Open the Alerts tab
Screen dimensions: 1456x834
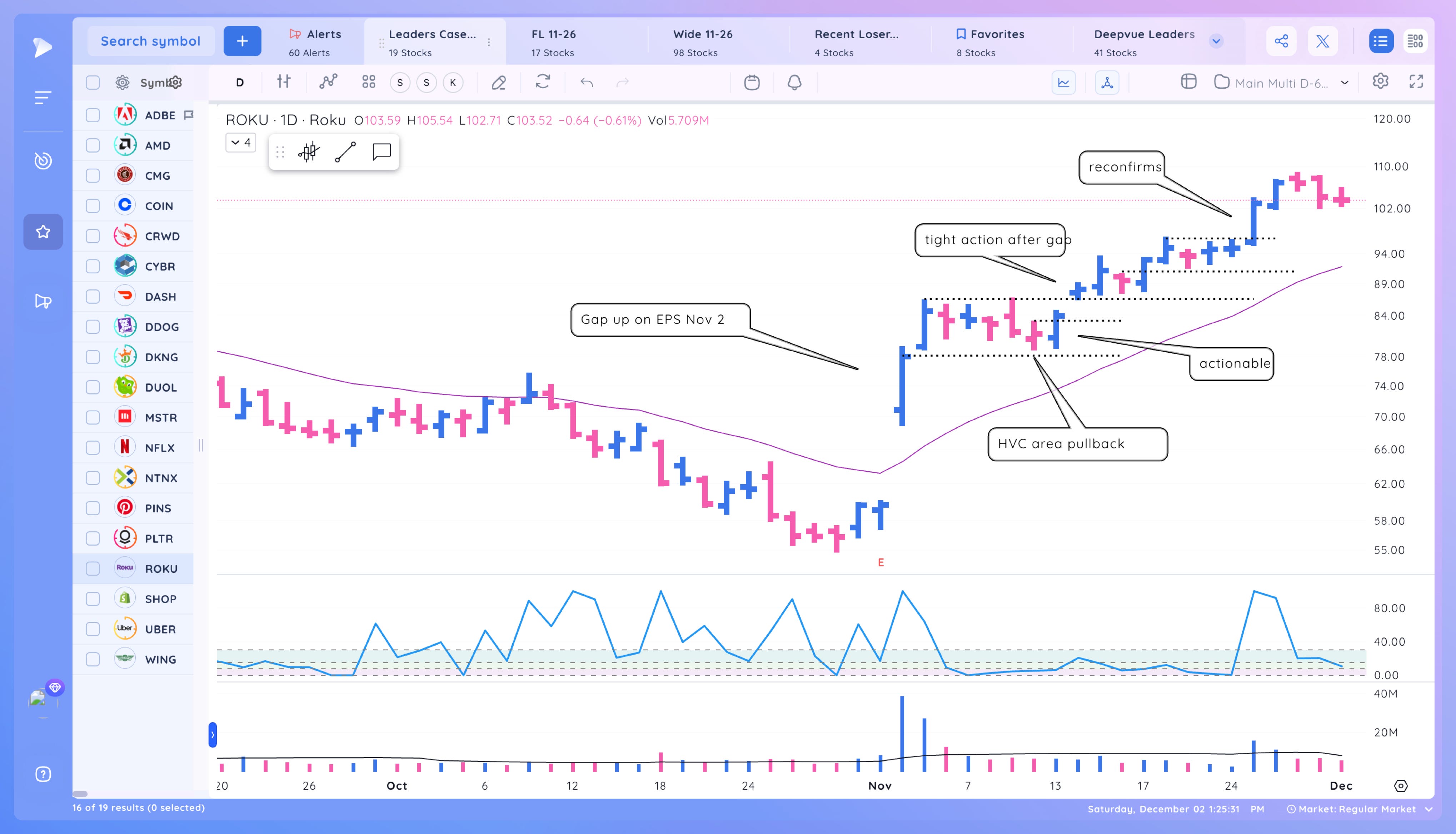(315, 43)
